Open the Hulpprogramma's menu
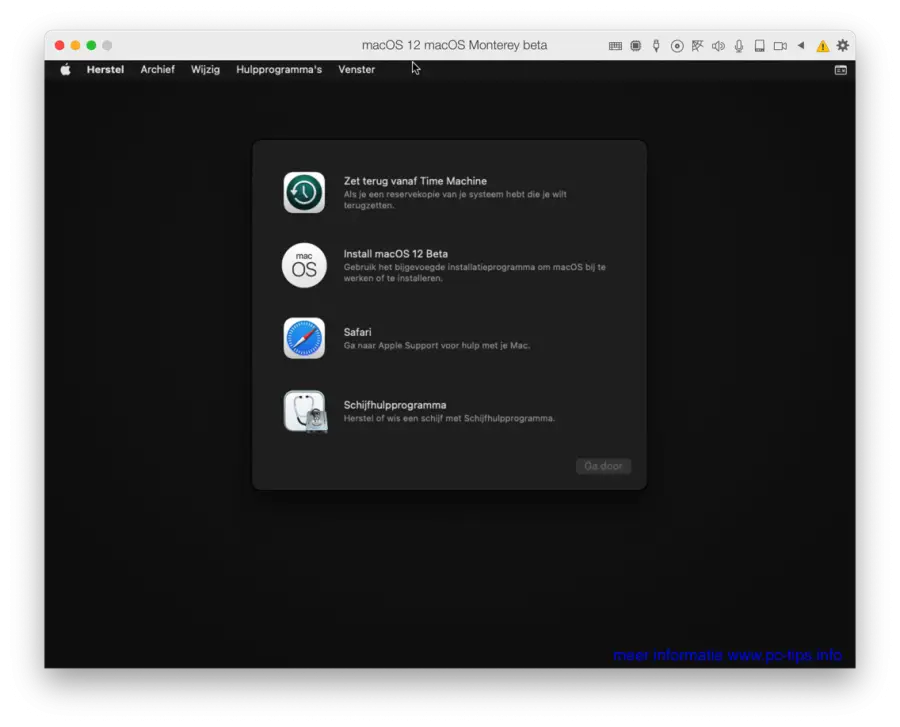900x727 pixels. pos(279,69)
